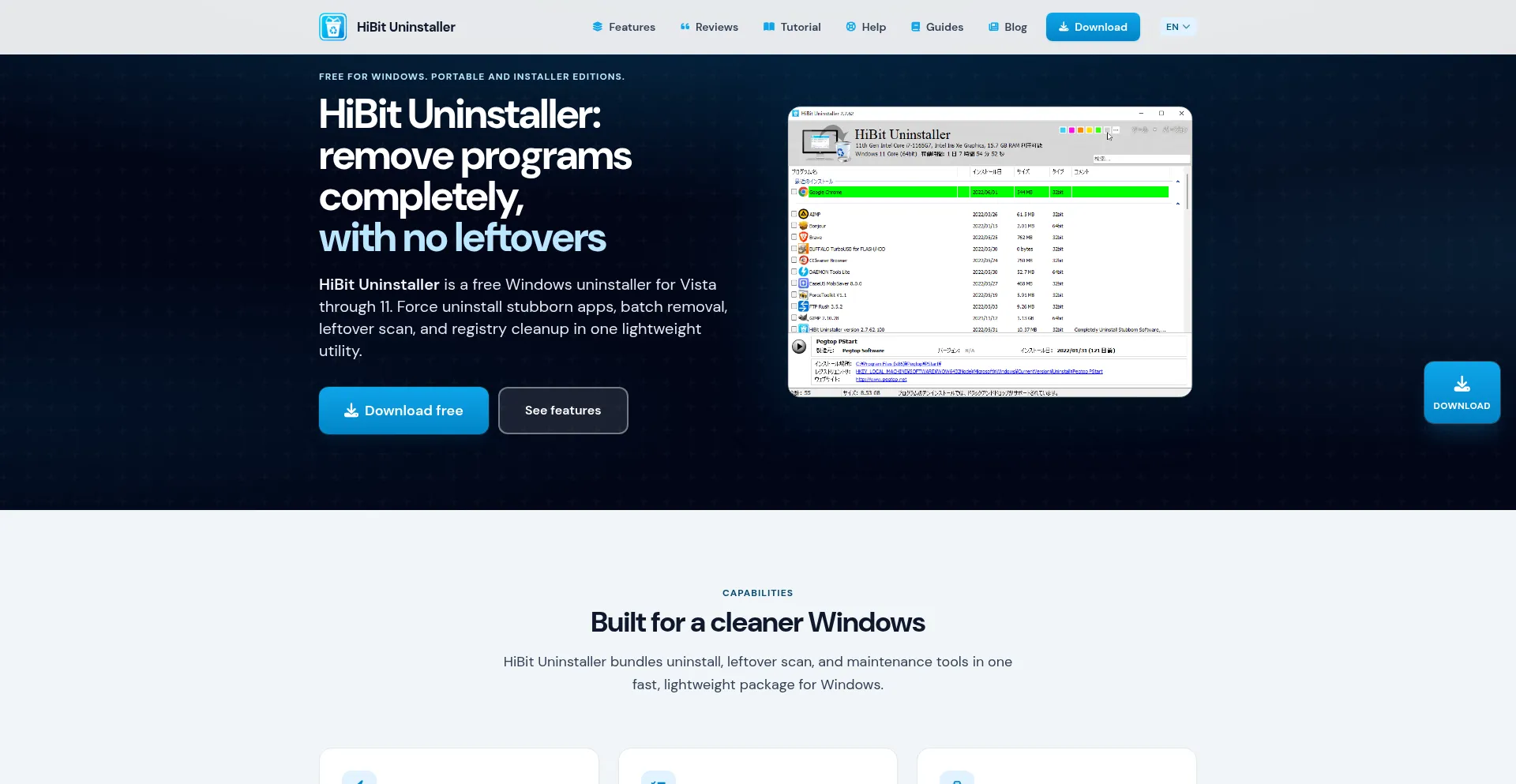Click CCleaner Browser icon in screenshot list
Viewport: 1516px width, 784px height.
[803, 260]
